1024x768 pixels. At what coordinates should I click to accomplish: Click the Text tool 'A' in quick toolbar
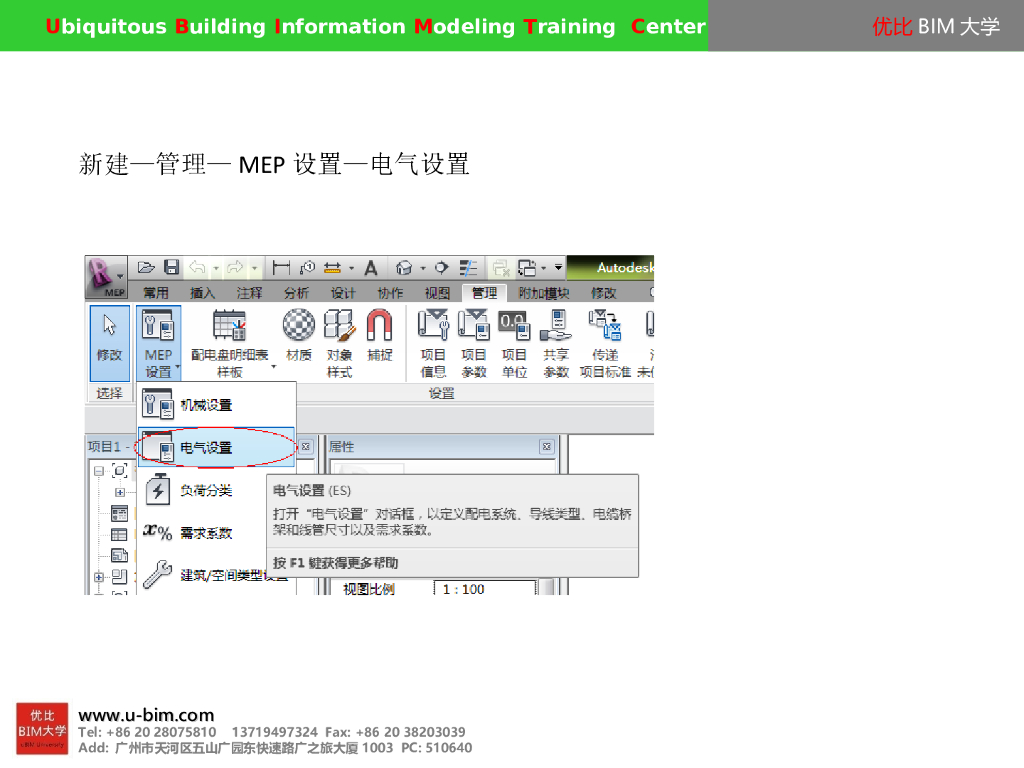pos(370,268)
